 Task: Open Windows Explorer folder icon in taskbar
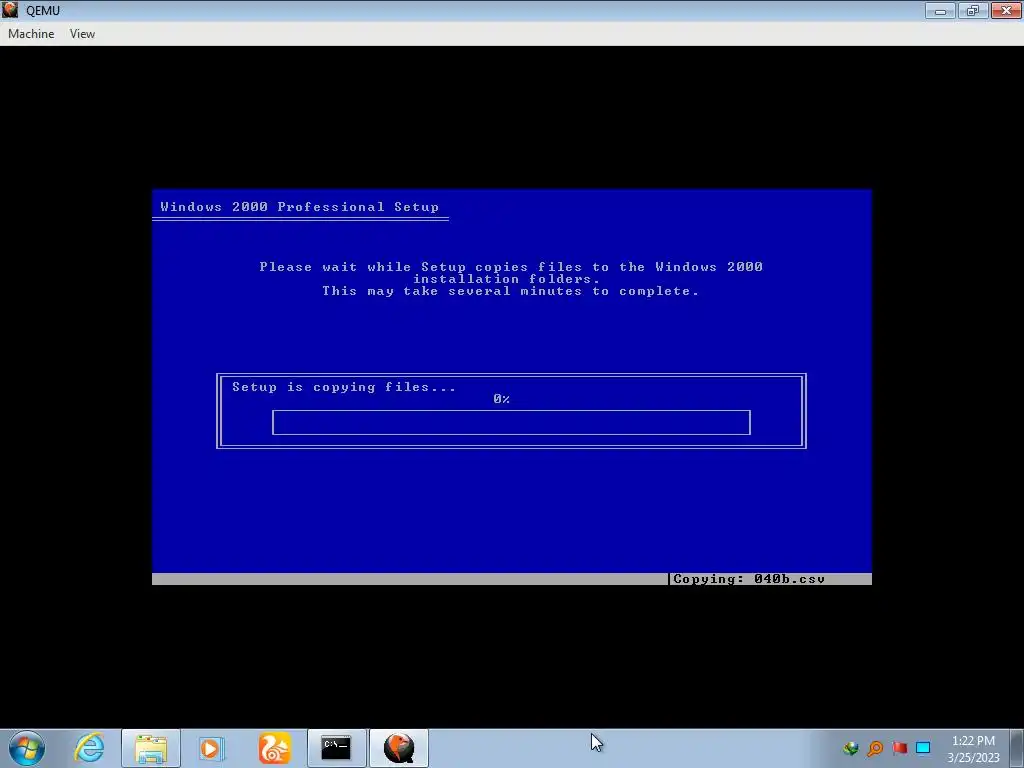point(151,748)
